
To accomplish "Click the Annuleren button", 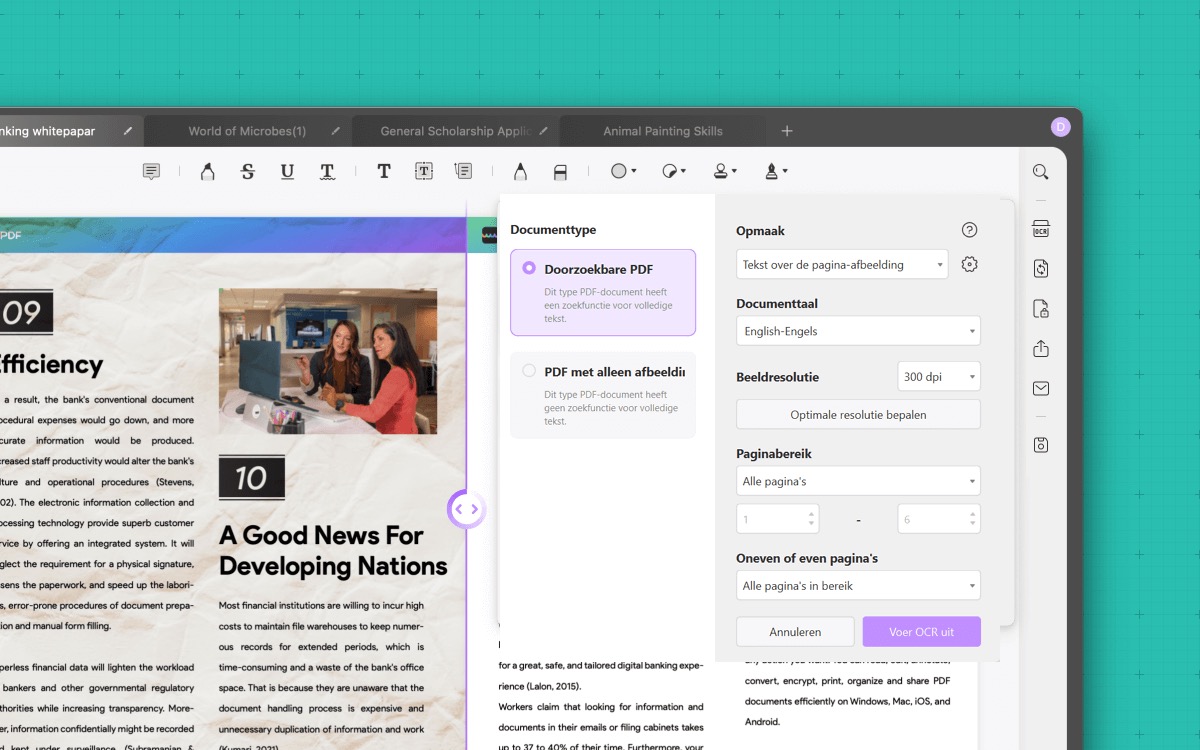I will tap(795, 632).
